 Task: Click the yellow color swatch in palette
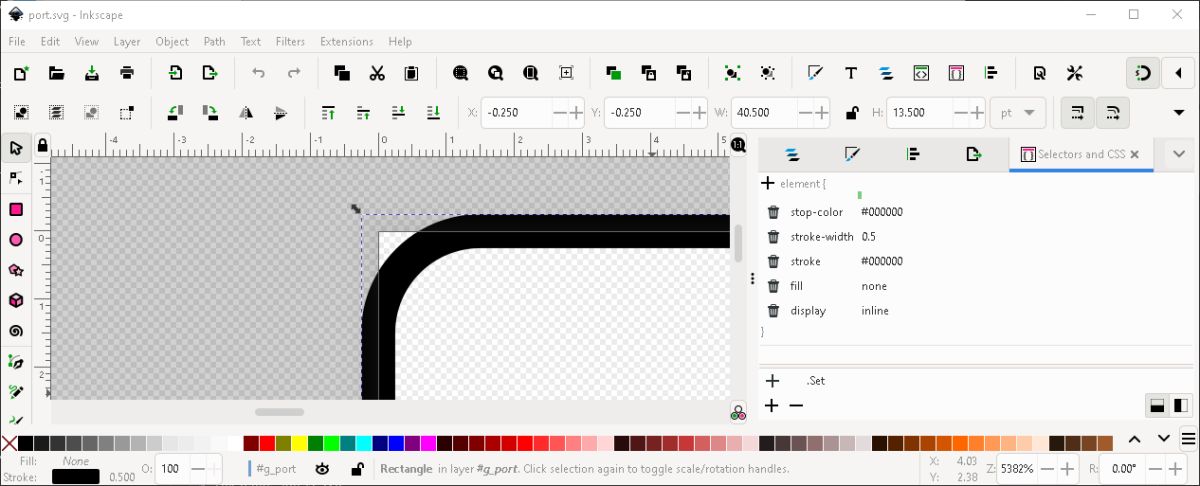tap(299, 443)
